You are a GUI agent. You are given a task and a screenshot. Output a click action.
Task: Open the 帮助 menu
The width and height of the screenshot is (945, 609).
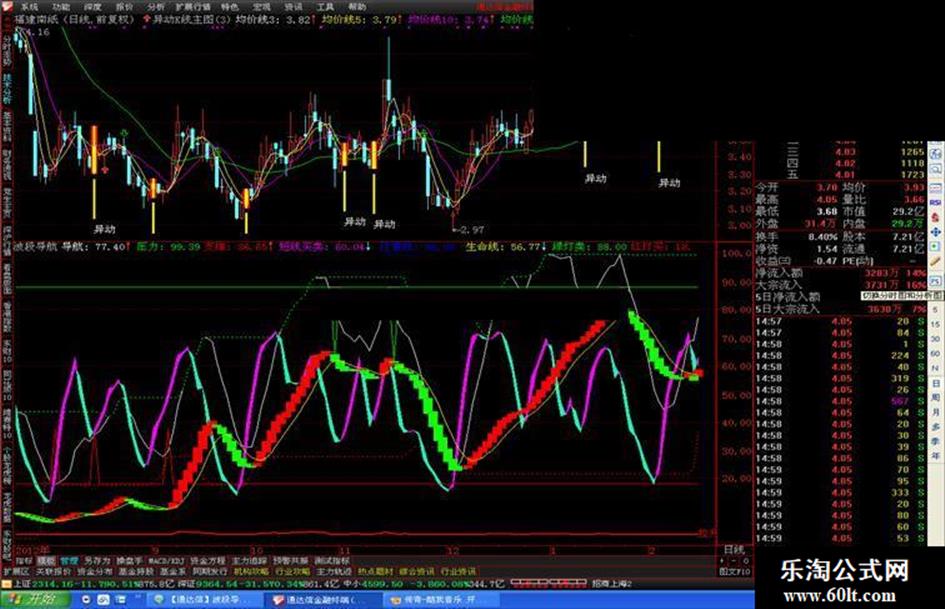pos(357,7)
